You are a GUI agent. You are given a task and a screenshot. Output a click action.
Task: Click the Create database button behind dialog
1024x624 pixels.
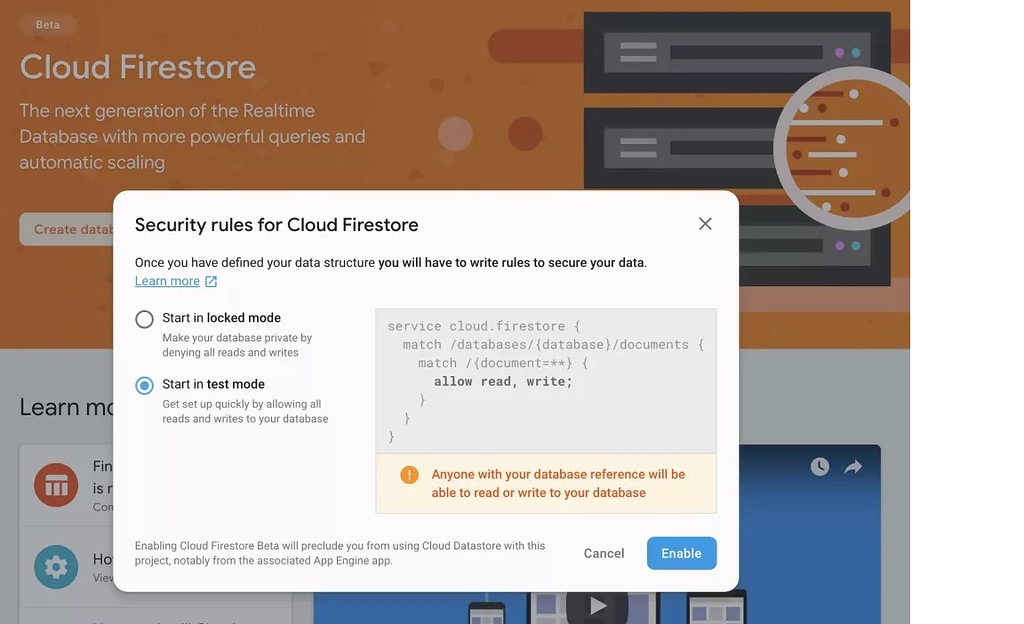point(67,229)
